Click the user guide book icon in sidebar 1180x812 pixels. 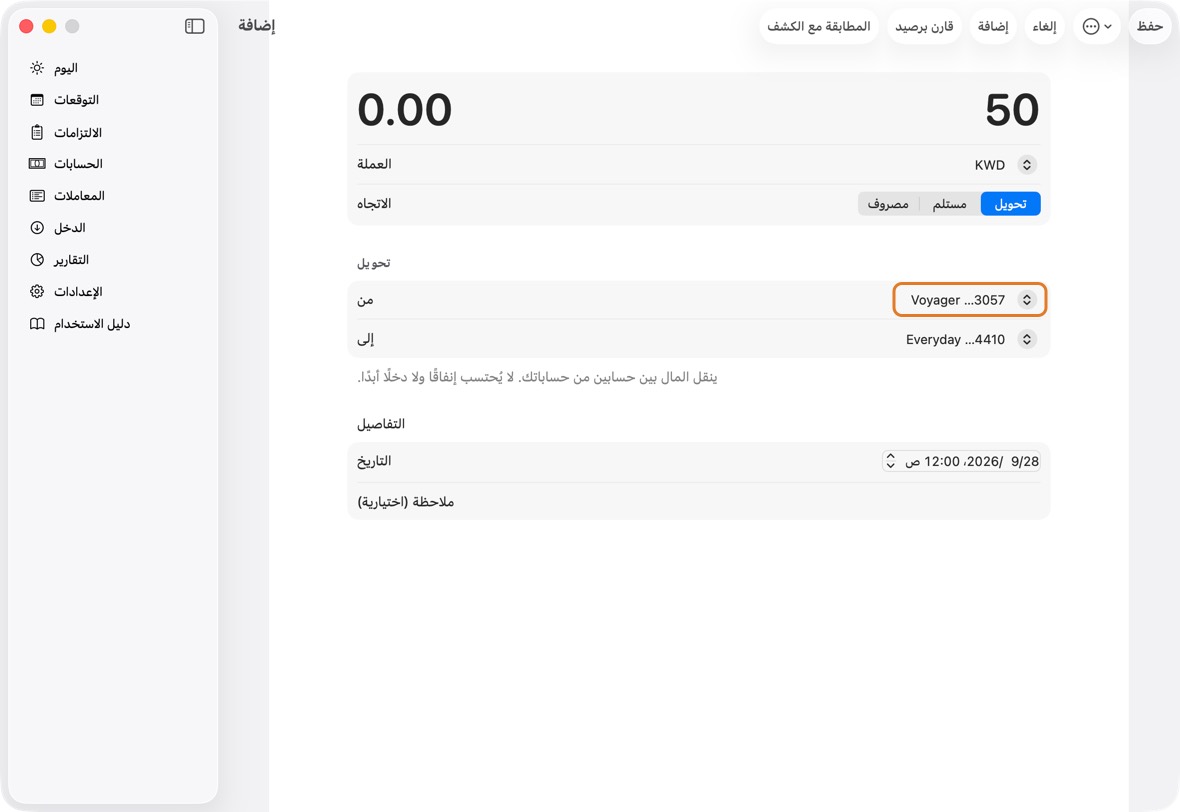click(x=37, y=324)
